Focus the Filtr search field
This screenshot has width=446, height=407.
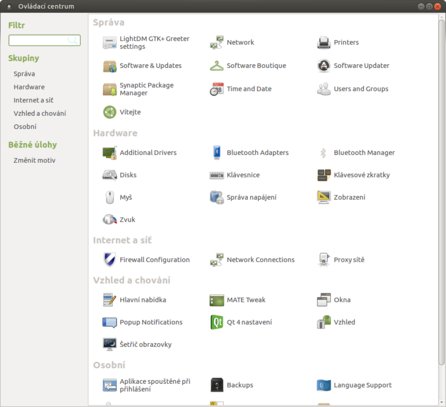point(44,40)
